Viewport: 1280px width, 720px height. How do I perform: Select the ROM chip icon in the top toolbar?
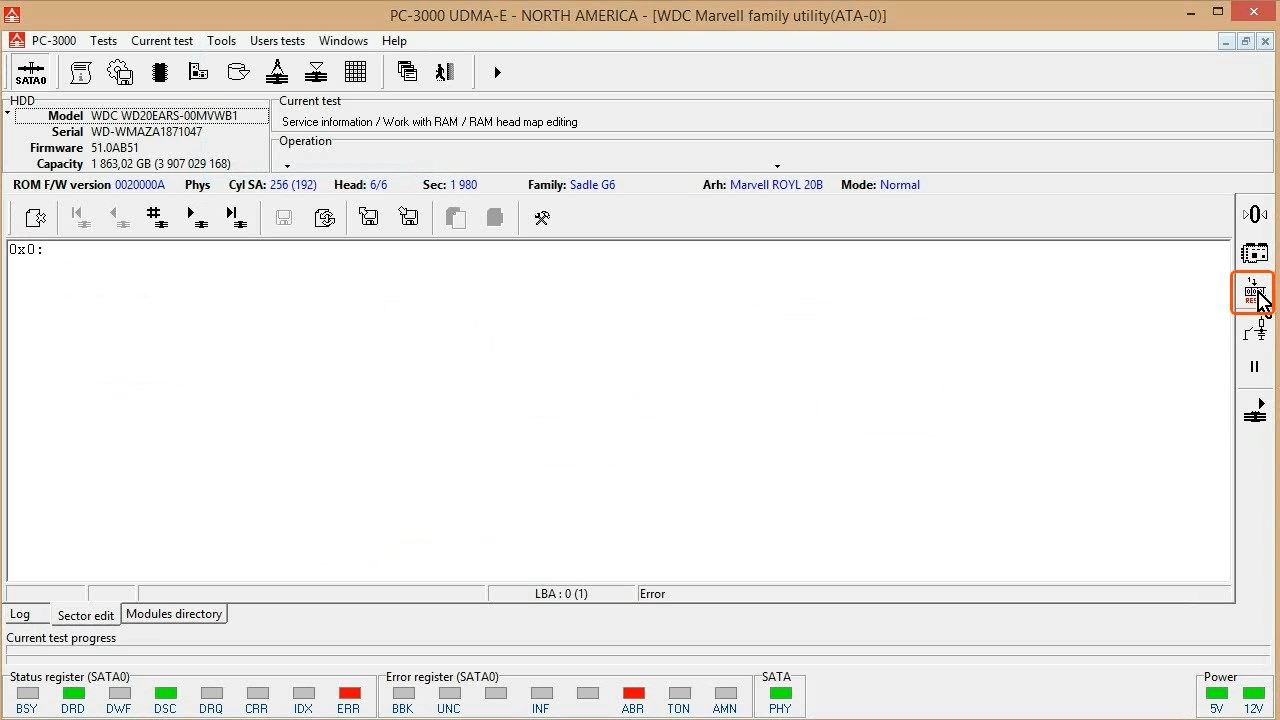coord(159,72)
